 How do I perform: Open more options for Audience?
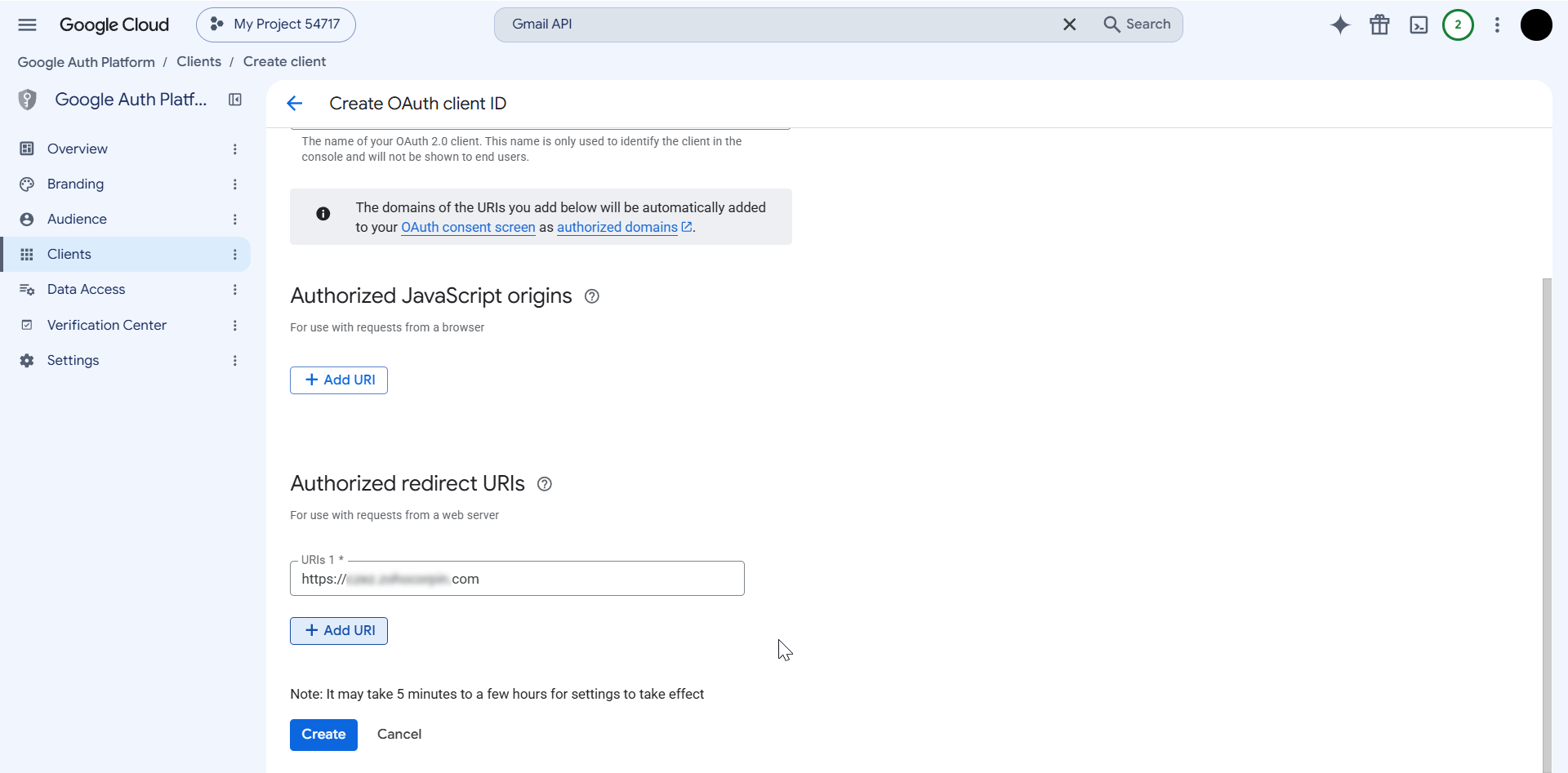click(234, 219)
